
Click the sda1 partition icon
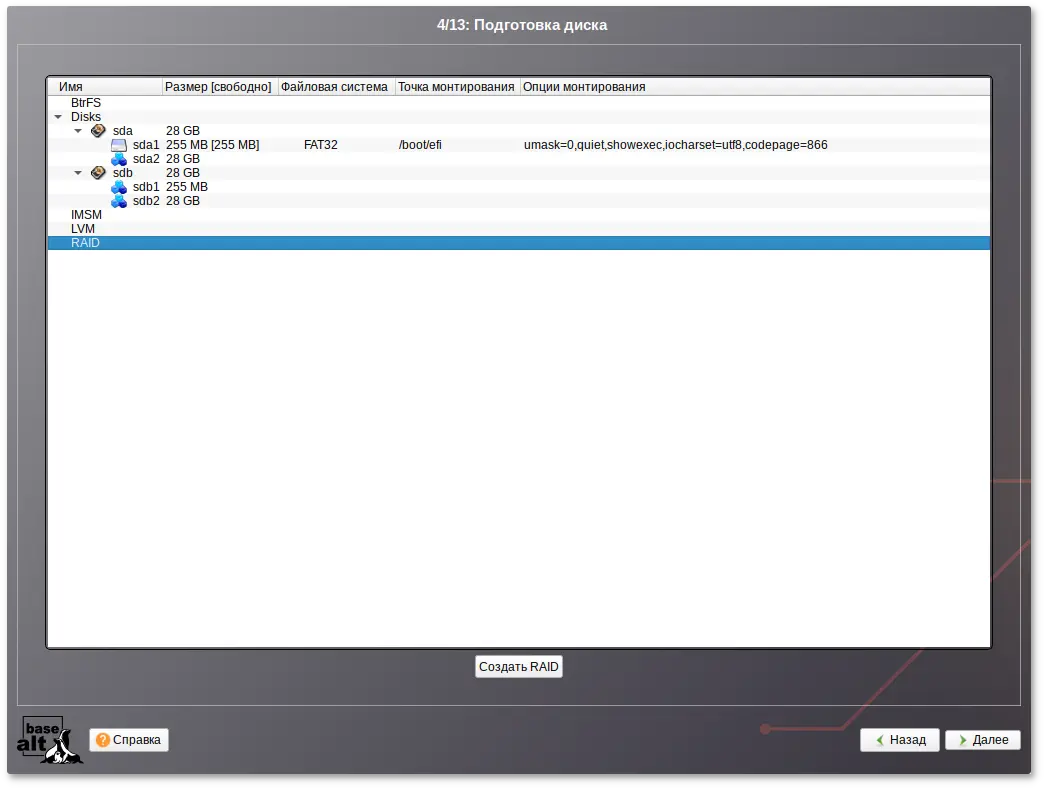(x=119, y=145)
